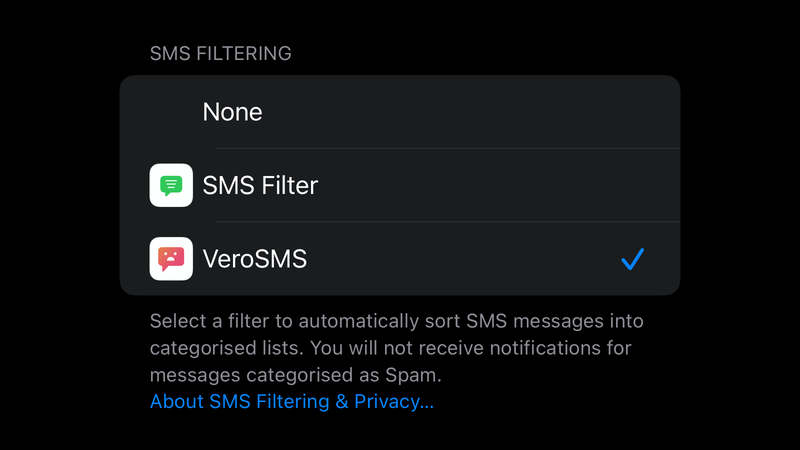Tap the red VeroSMS app icon
Viewport: 800px width, 450px height.
170,259
